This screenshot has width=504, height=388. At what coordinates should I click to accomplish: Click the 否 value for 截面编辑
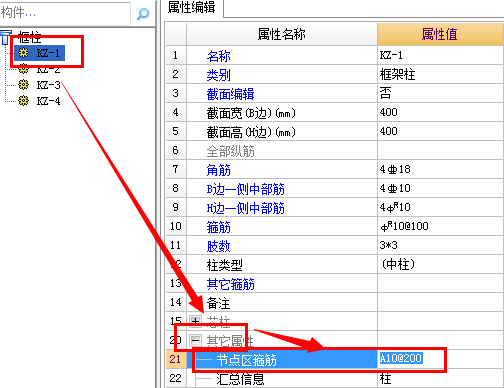click(440, 93)
